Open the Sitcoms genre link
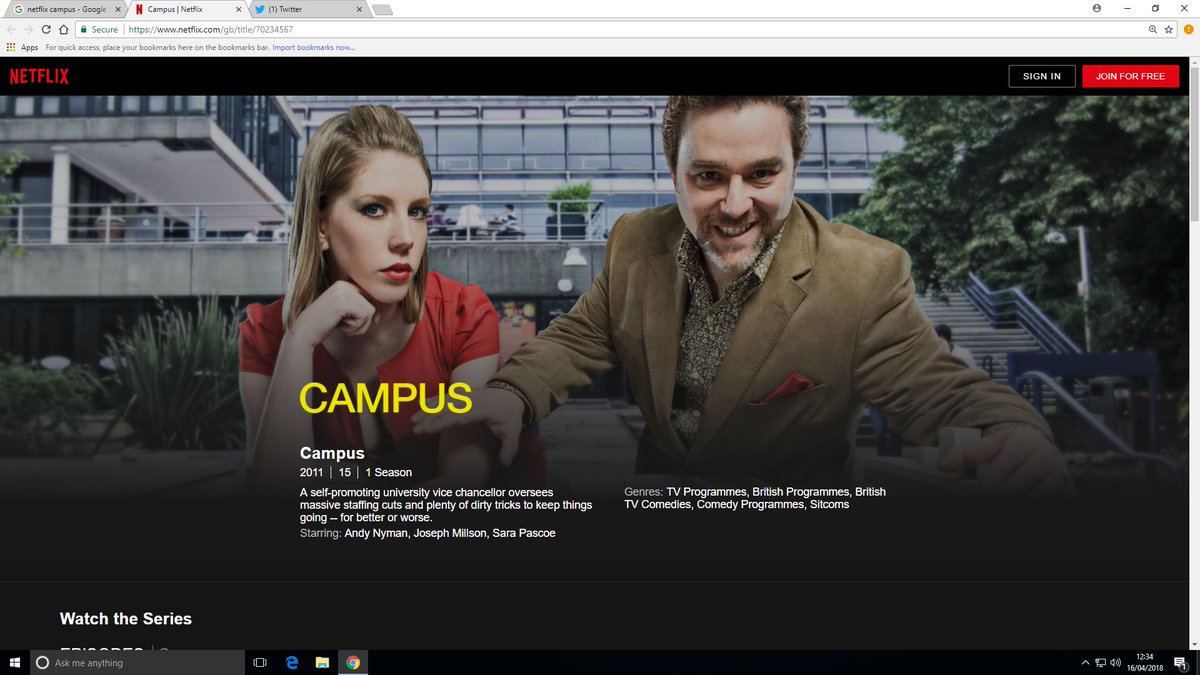This screenshot has height=675, width=1200. (829, 505)
